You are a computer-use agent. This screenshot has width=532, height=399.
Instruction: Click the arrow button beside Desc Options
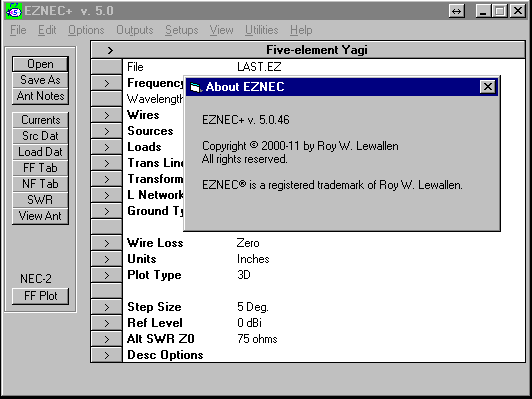coord(107,355)
